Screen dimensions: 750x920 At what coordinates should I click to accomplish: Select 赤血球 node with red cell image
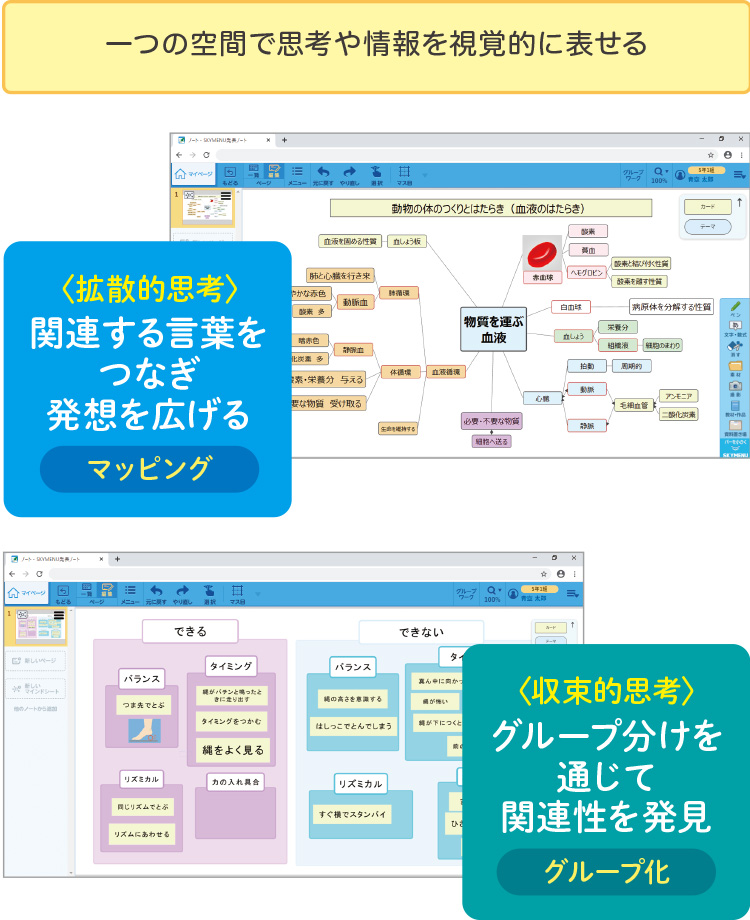pyautogui.click(x=542, y=260)
